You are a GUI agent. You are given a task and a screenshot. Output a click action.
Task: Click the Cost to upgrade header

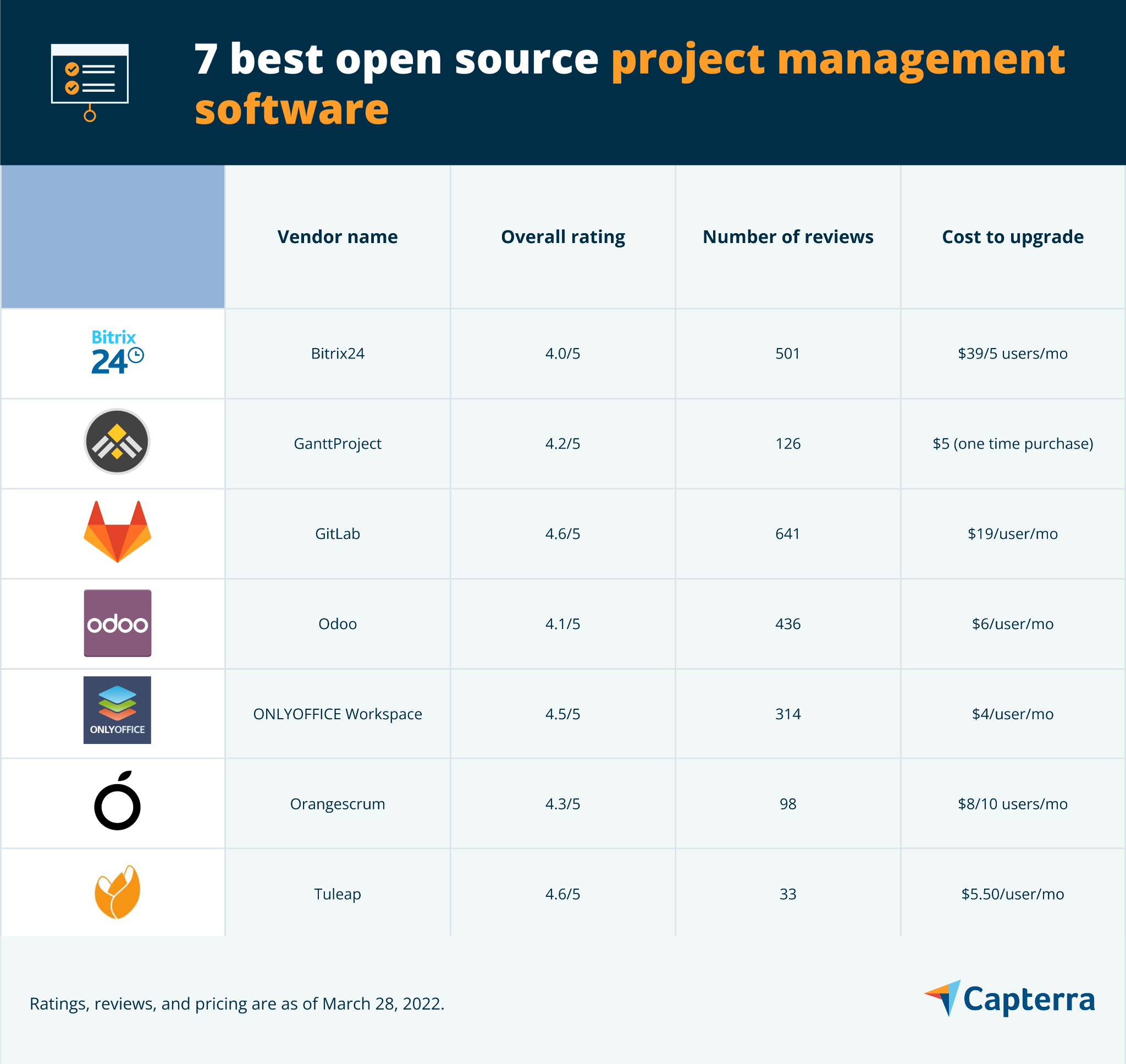(x=1012, y=236)
